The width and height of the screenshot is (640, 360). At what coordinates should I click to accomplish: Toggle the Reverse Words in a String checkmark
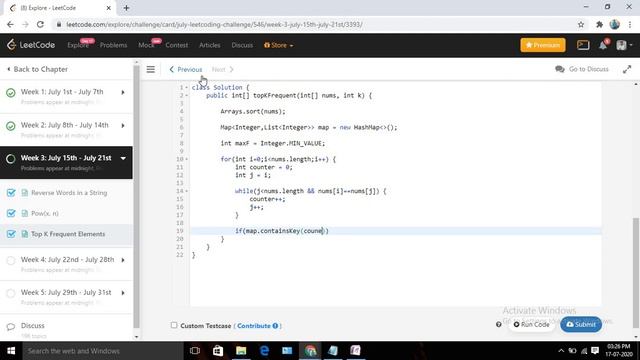click(x=11, y=193)
